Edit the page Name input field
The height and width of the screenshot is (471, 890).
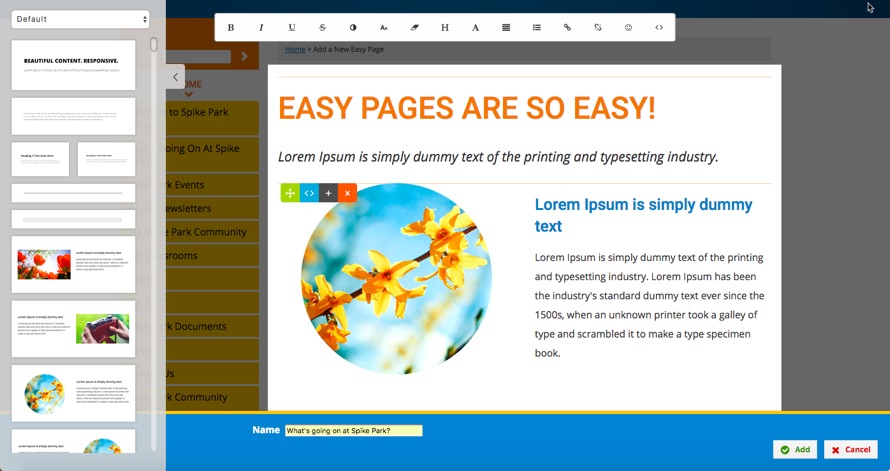click(x=353, y=431)
